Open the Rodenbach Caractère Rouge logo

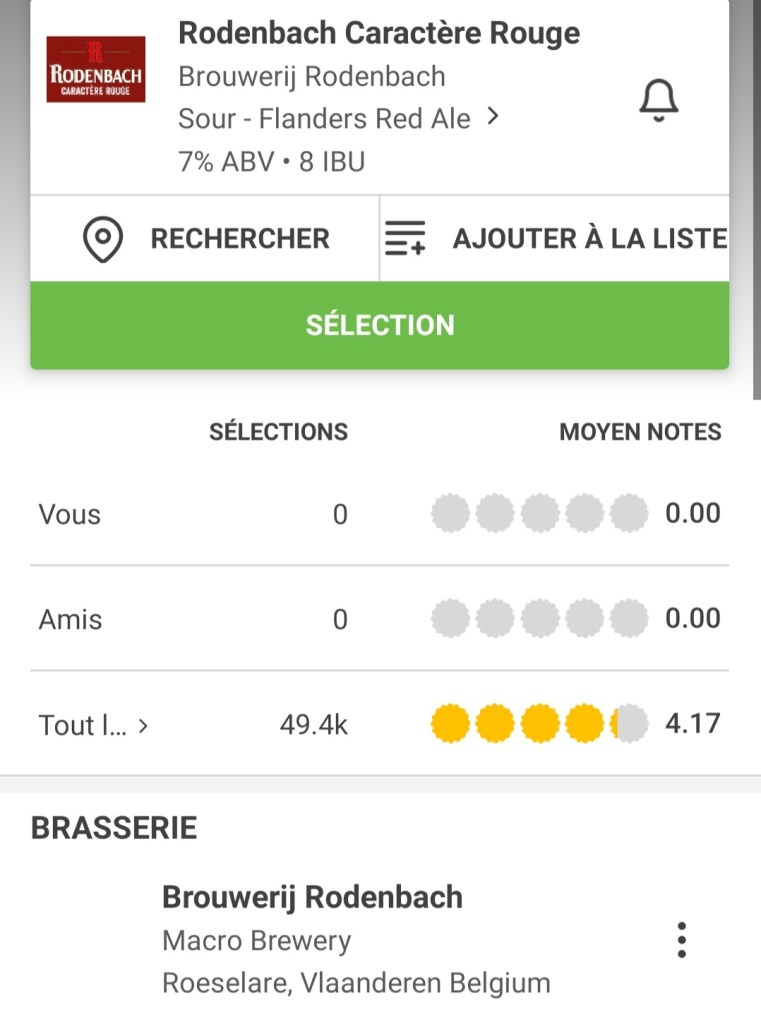96,69
